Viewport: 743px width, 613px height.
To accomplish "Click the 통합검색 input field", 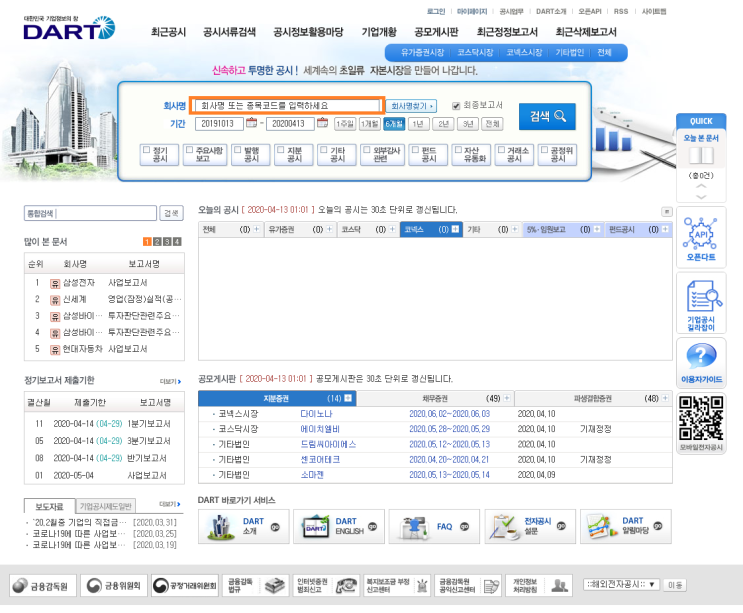I will coord(90,213).
